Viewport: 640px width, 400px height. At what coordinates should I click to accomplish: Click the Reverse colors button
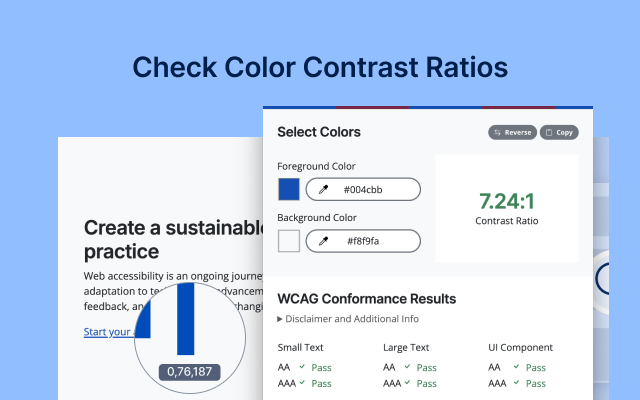coord(512,132)
